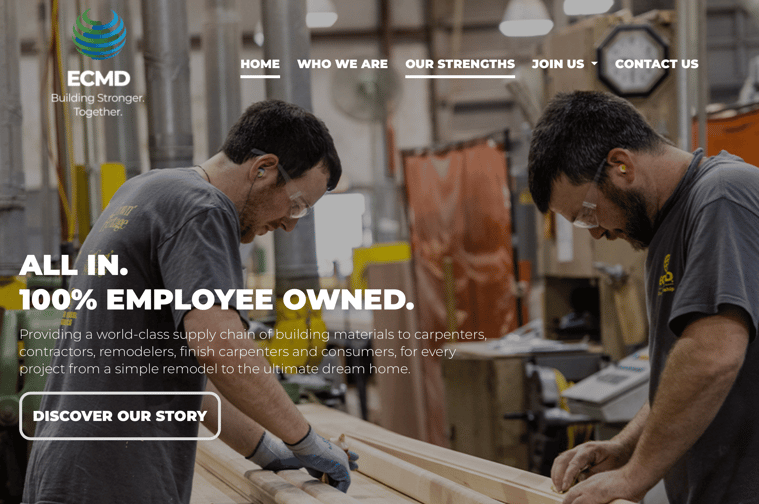Click the yellow logo on right worker's shirt
This screenshot has height=504, width=759.
(x=666, y=276)
